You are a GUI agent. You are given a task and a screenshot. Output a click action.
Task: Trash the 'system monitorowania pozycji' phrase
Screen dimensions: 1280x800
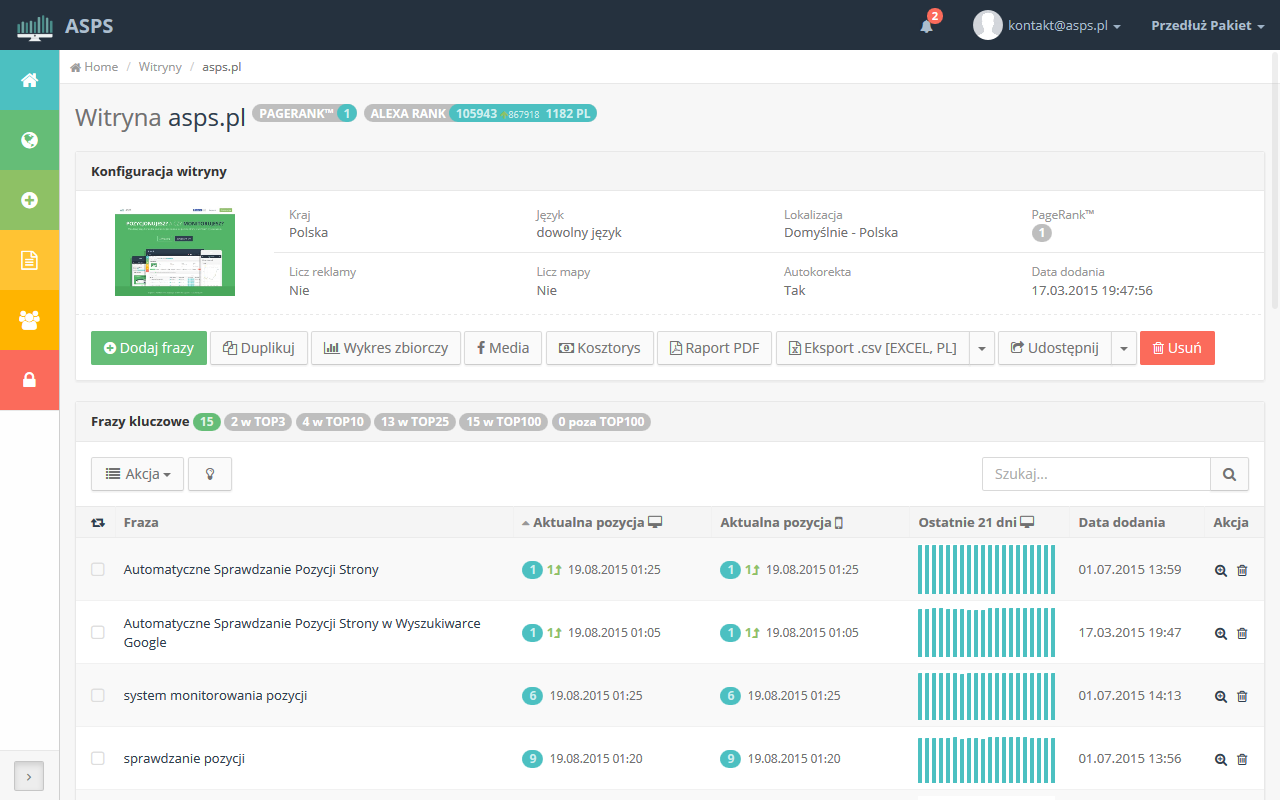coord(1242,696)
